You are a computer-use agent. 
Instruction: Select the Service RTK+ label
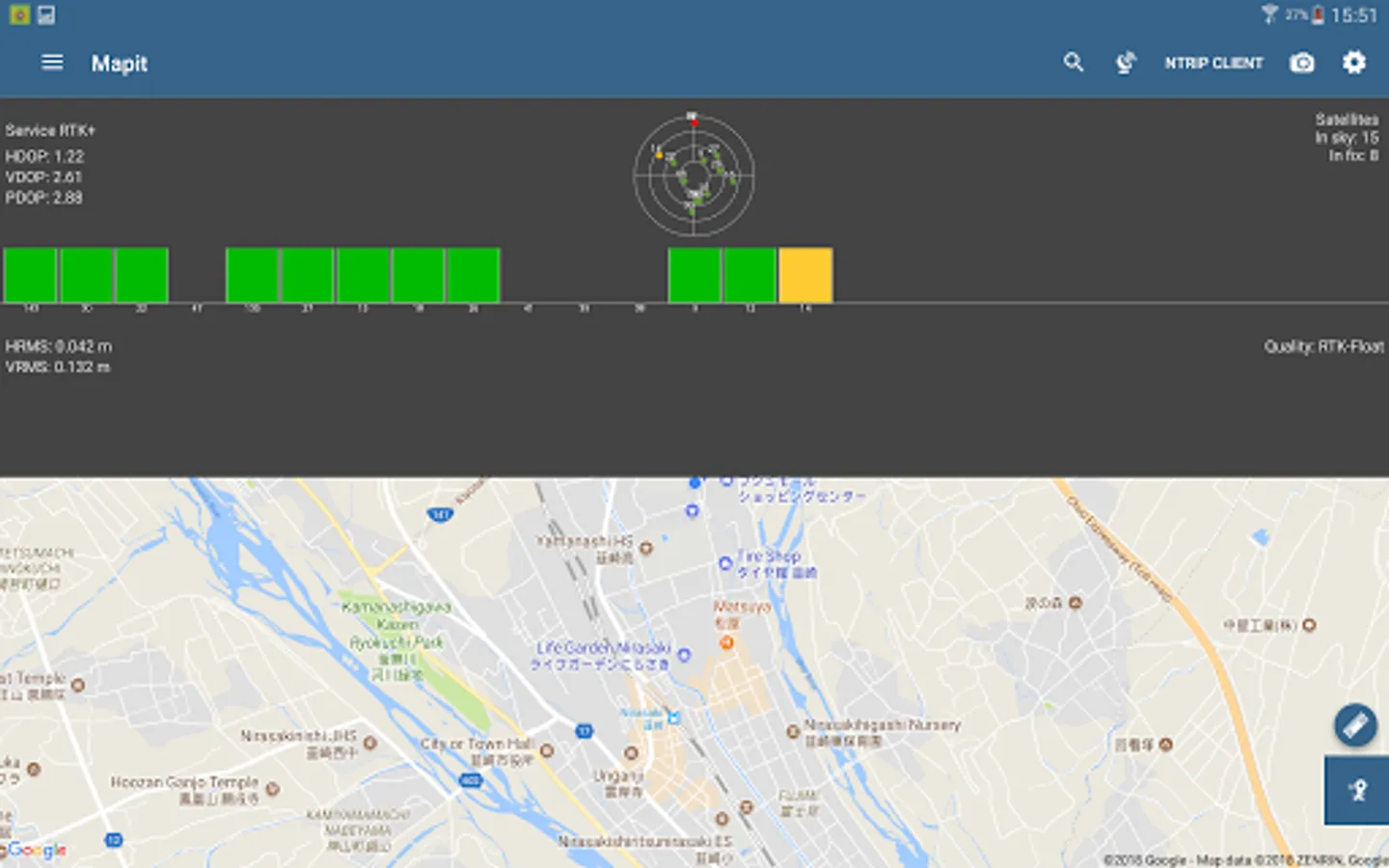[x=50, y=130]
